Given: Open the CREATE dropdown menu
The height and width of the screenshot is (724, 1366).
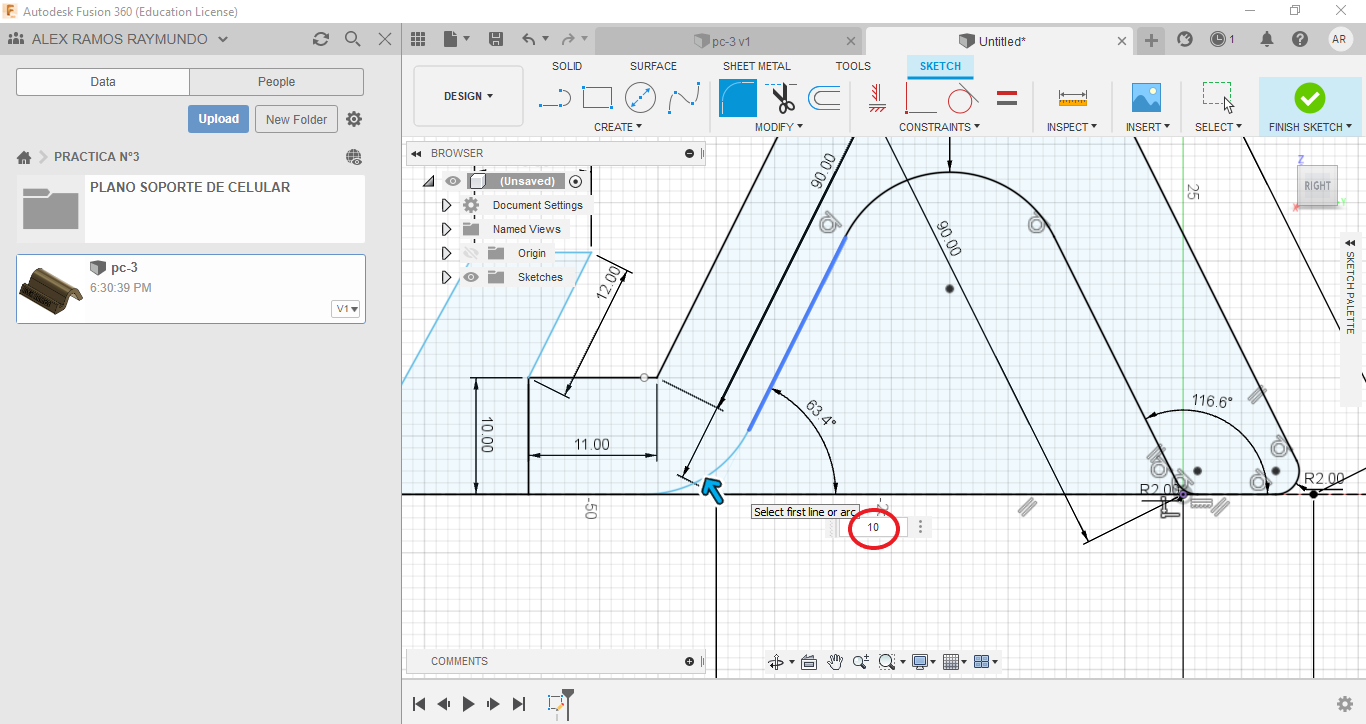Looking at the screenshot, I should click(x=618, y=127).
